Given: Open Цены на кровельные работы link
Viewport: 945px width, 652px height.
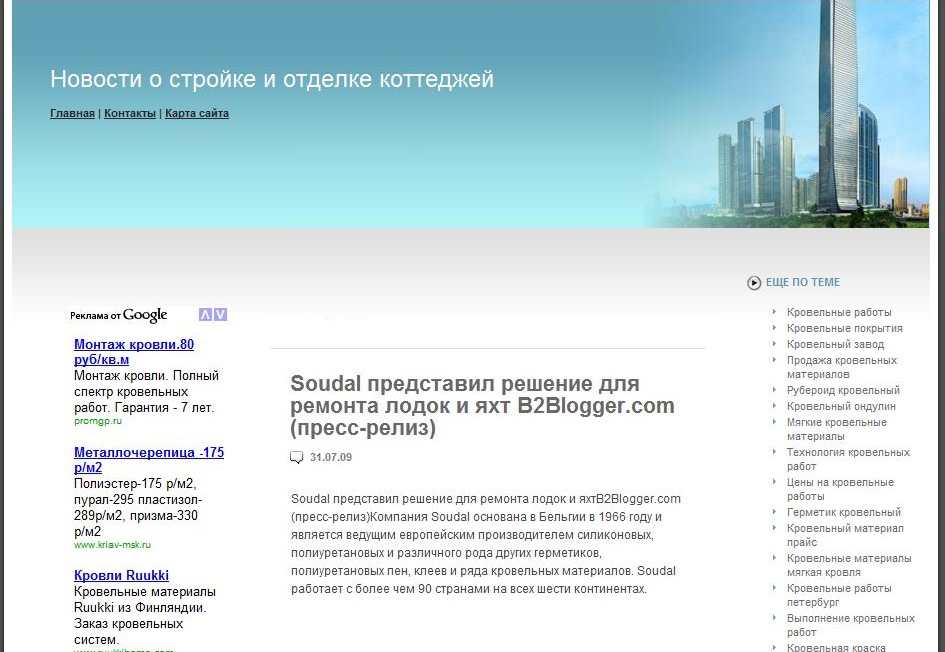Looking at the screenshot, I should [x=840, y=489].
